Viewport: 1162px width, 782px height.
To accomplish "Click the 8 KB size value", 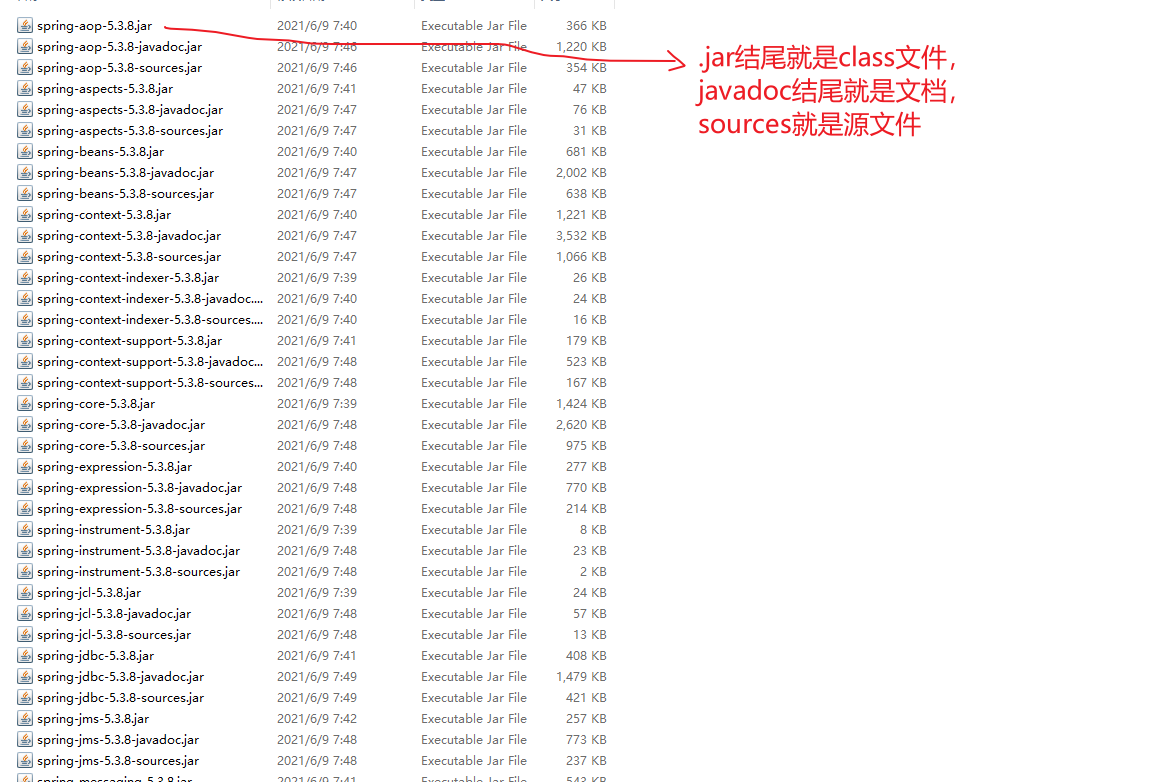I will click(594, 530).
